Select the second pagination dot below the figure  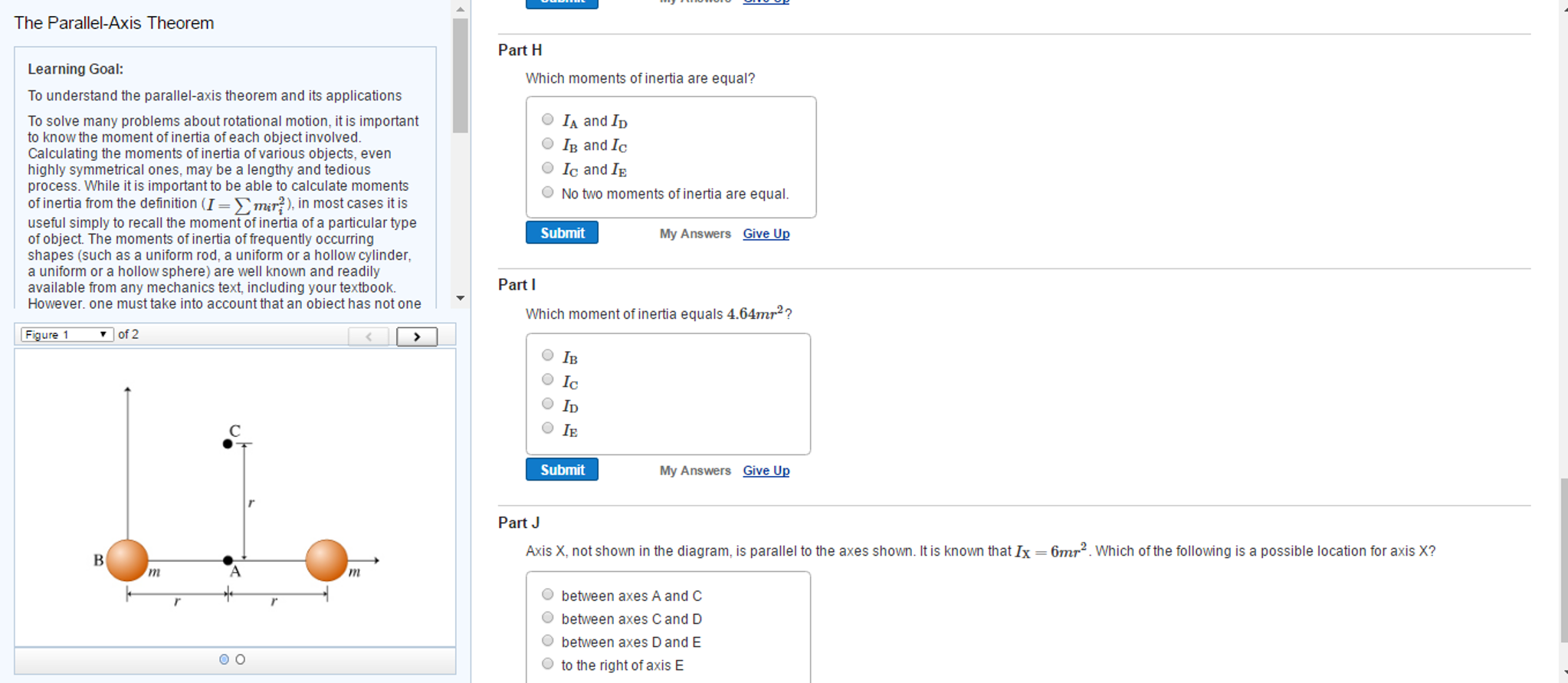point(240,658)
